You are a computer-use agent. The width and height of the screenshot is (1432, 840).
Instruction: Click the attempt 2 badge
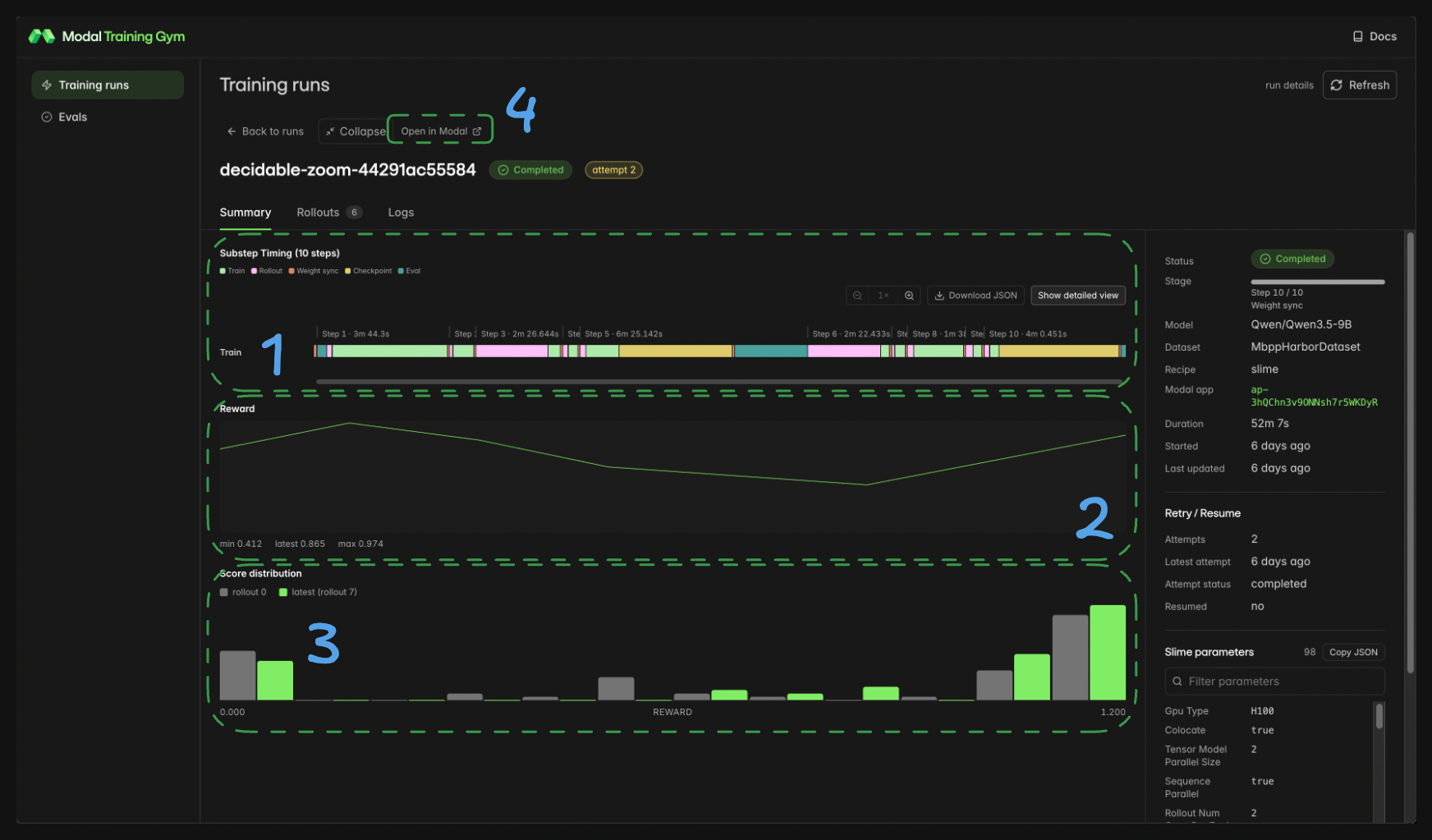tap(613, 170)
